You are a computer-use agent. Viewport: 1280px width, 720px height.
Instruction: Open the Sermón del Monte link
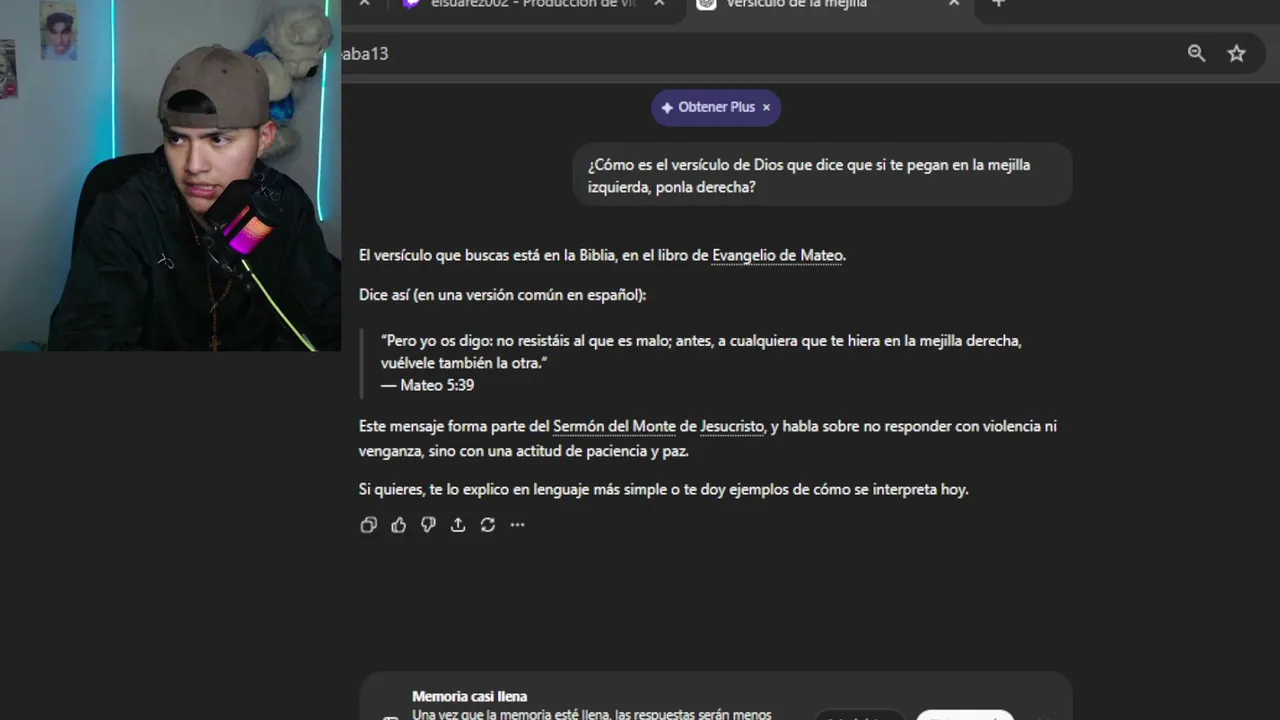(614, 427)
